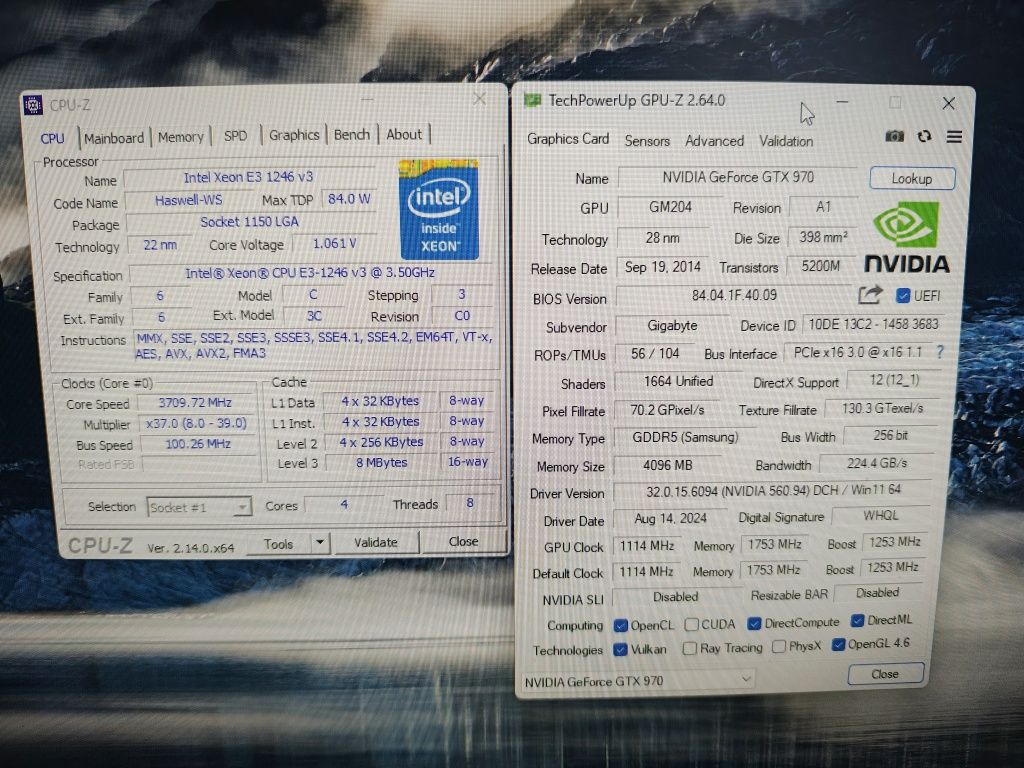Switch to the SPD tab
This screenshot has height=768, width=1024.
point(235,136)
